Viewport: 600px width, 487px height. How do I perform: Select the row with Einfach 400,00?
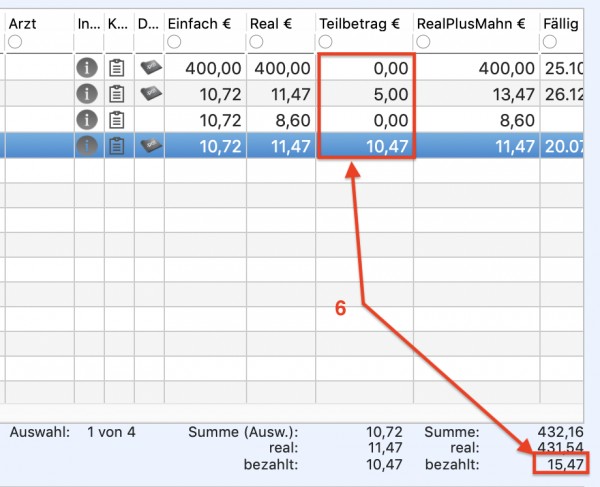pyautogui.click(x=292, y=68)
